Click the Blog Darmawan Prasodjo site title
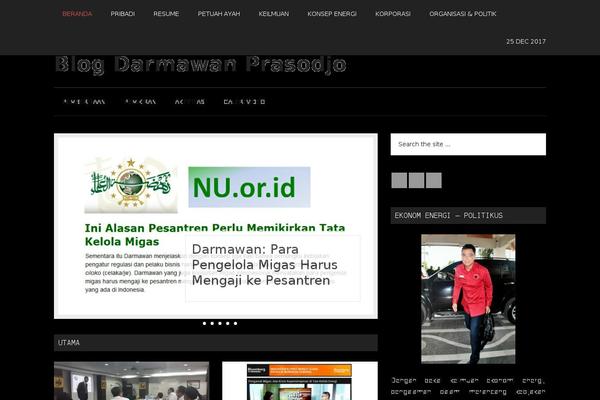Viewport: 600px width, 400px height. (201, 64)
